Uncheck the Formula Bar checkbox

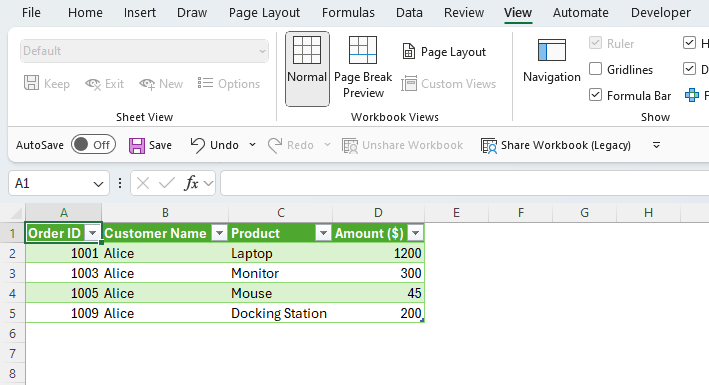click(596, 95)
